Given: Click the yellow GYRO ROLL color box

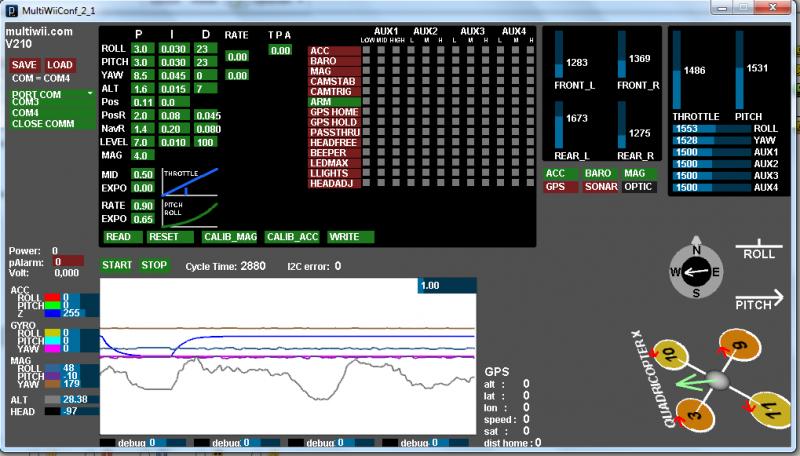Looking at the screenshot, I should [52, 333].
